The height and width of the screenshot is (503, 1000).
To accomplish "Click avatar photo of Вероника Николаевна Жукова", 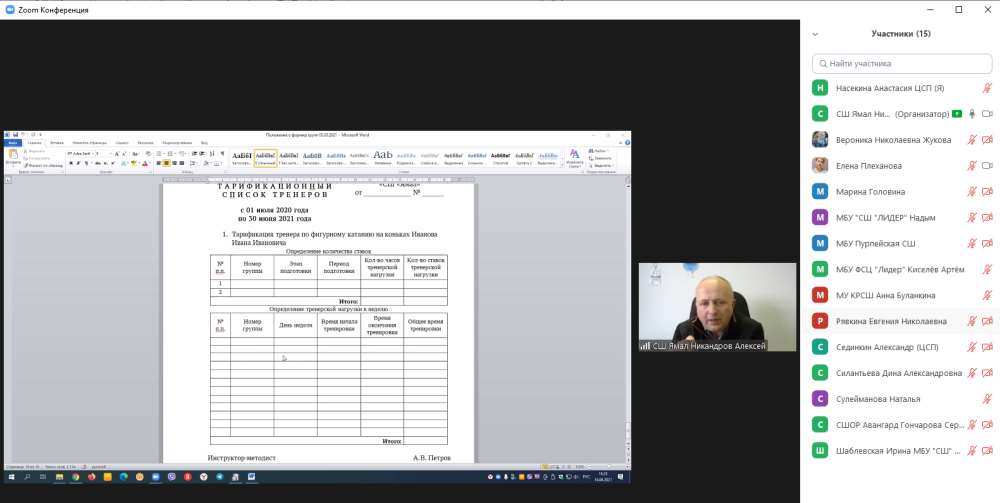I will pyautogui.click(x=820, y=140).
